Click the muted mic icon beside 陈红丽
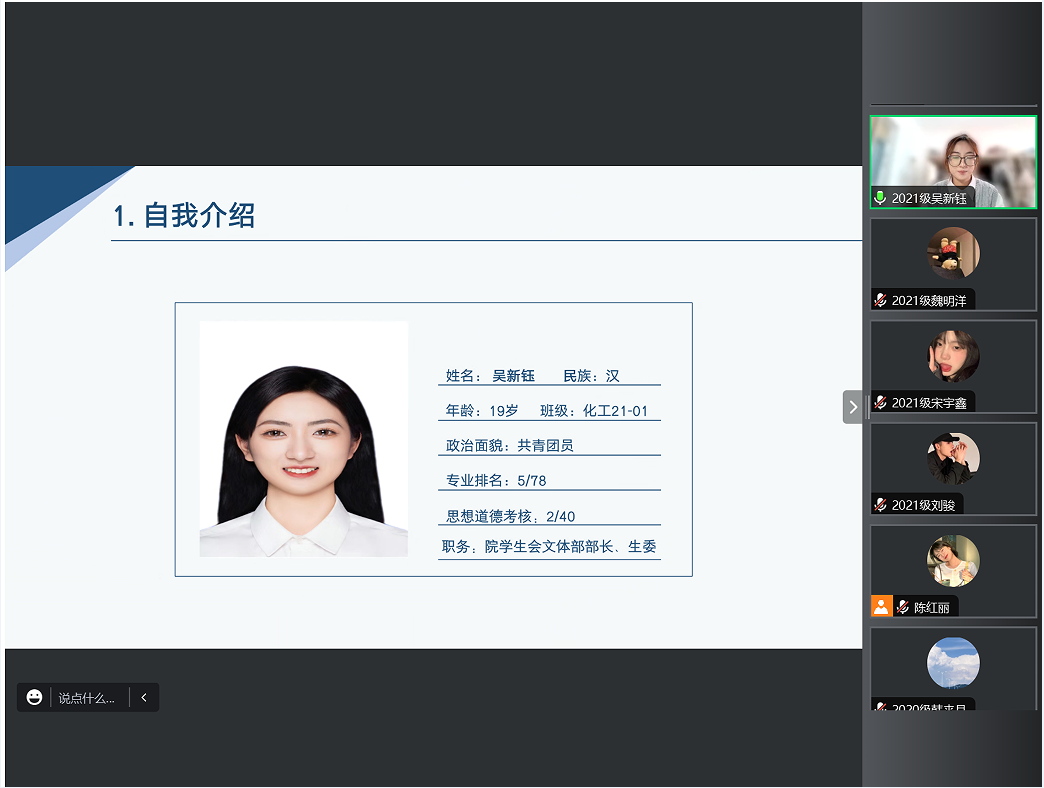The width and height of the screenshot is (1044, 788). 903,607
